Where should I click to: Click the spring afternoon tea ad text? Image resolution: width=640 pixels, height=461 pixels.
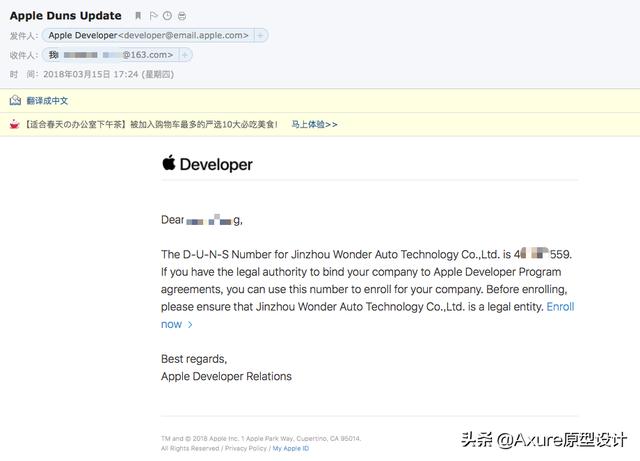(x=151, y=124)
